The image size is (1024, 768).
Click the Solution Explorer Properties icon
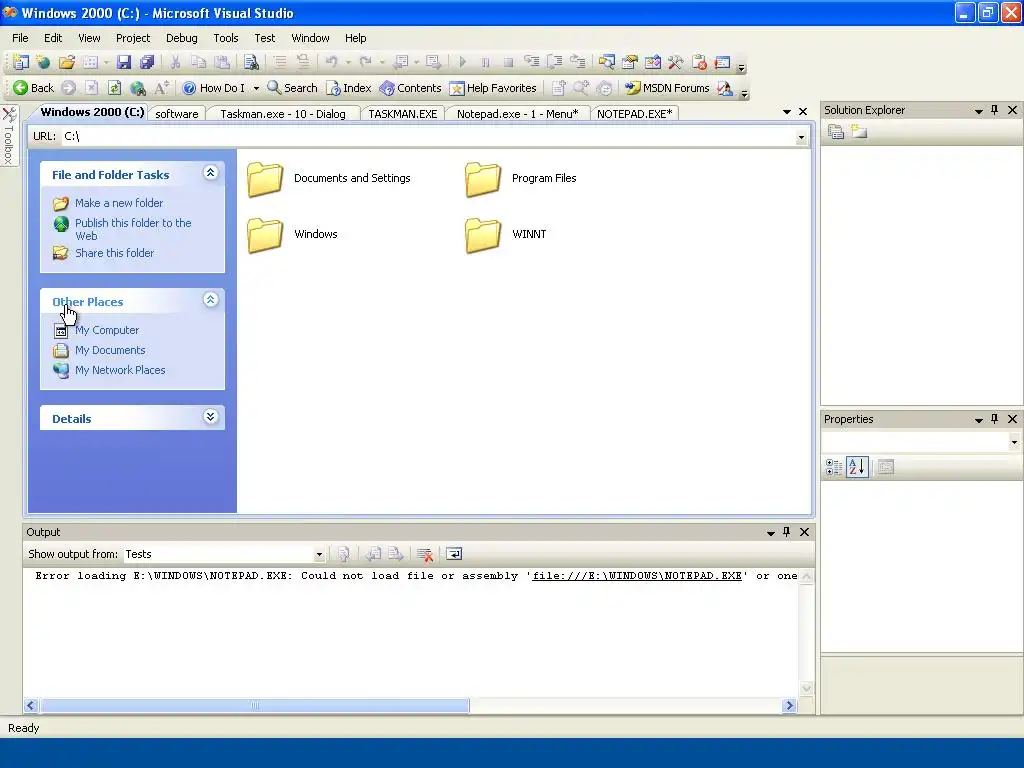coord(836,132)
